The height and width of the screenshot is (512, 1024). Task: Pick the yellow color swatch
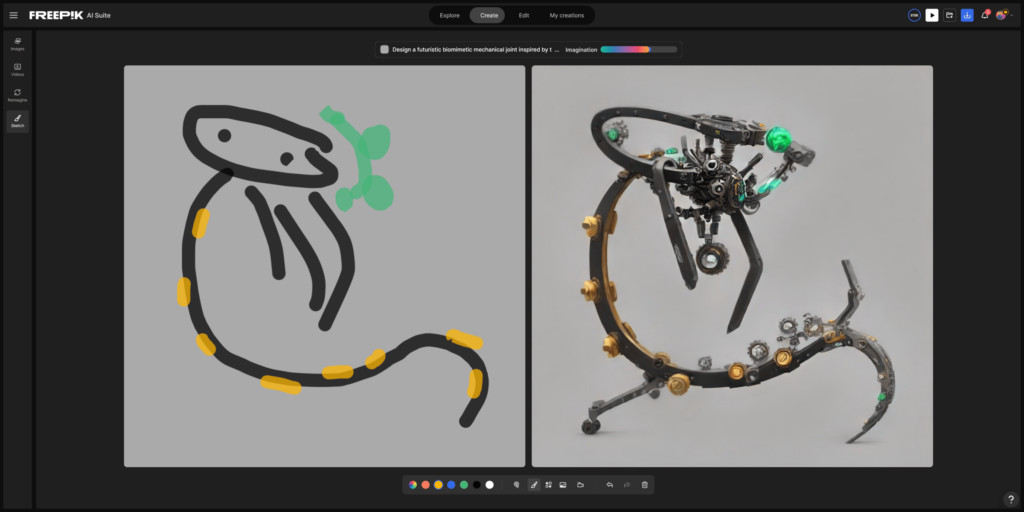[x=438, y=485]
